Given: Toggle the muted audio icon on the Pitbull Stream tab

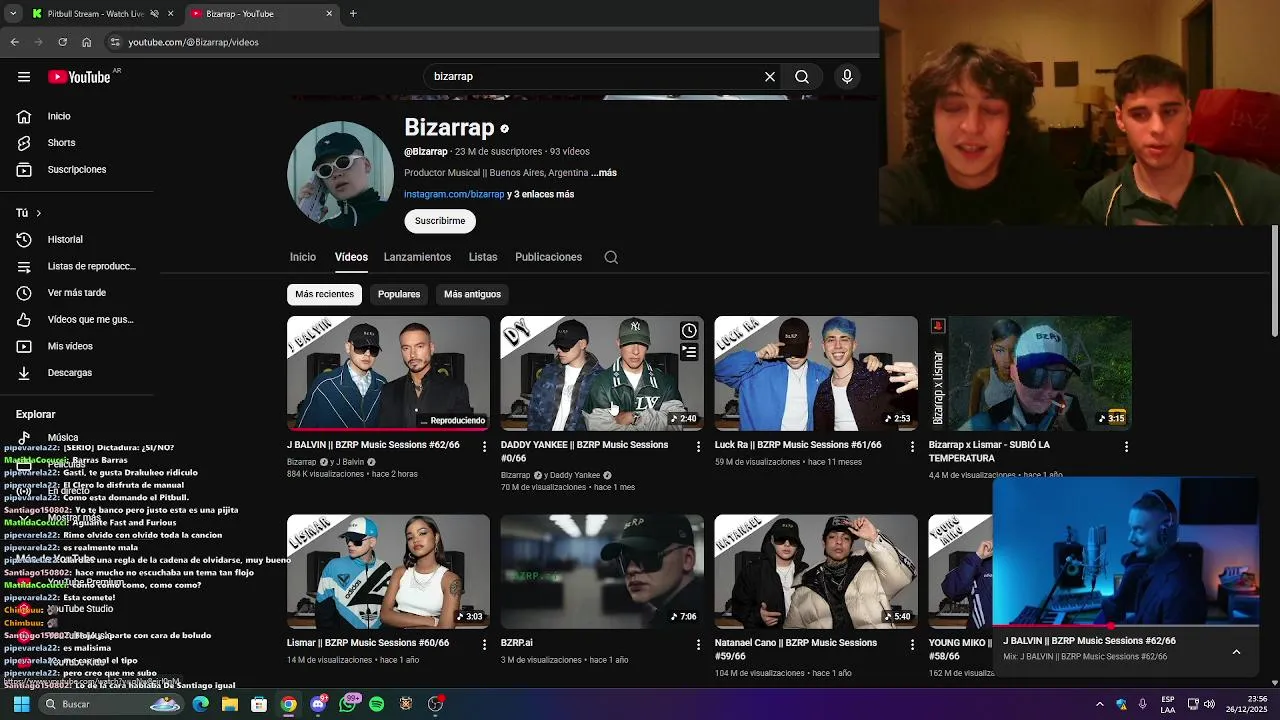Looking at the screenshot, I should [154, 14].
